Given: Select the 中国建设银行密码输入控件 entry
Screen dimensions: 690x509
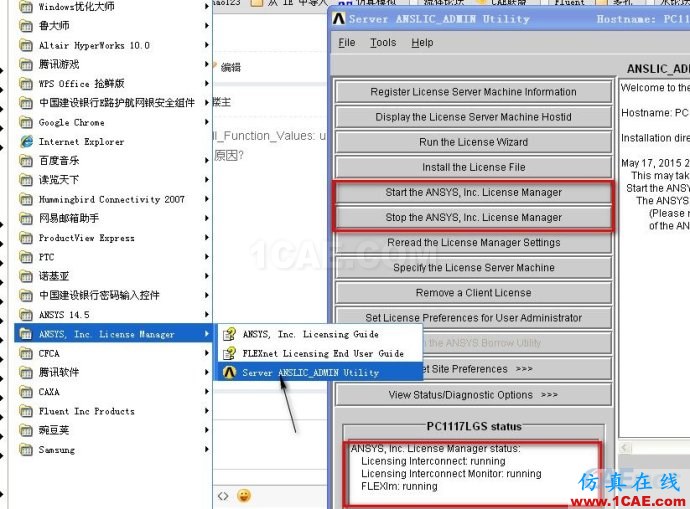Looking at the screenshot, I should click(114, 296).
